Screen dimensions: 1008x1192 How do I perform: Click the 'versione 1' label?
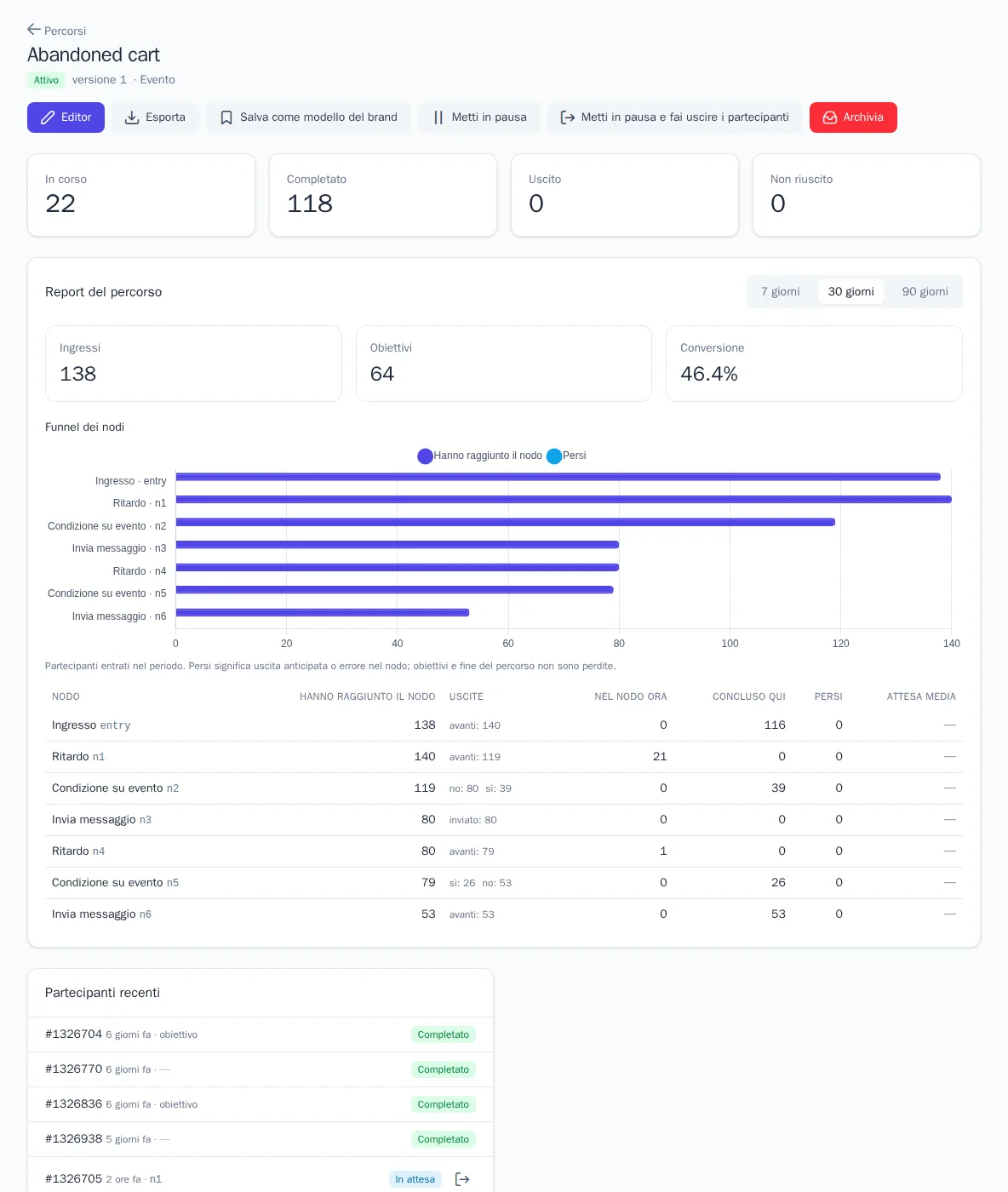tap(100, 80)
